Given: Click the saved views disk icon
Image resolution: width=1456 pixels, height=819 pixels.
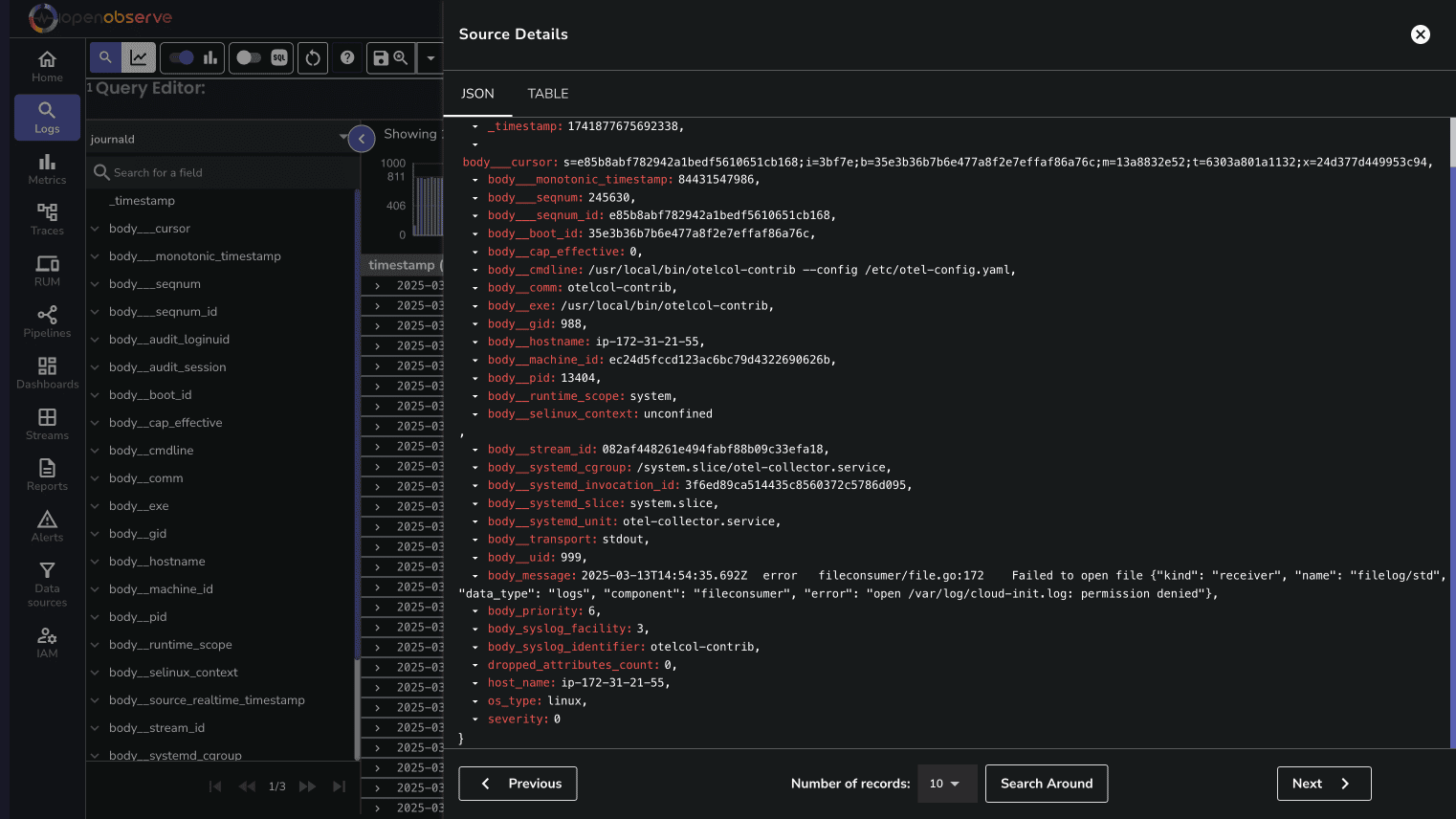Looking at the screenshot, I should tap(381, 58).
